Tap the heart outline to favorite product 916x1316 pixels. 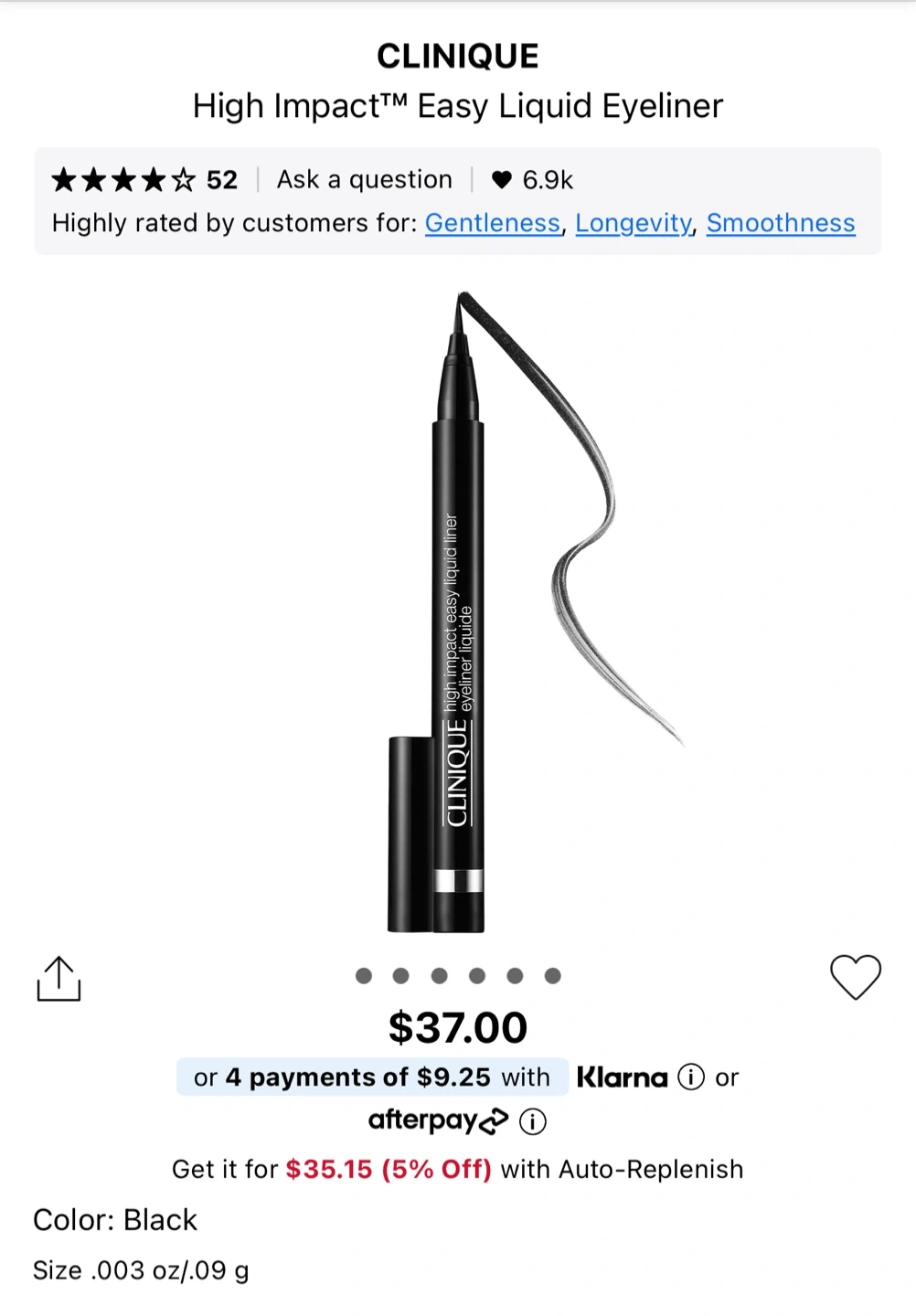pyautogui.click(x=856, y=977)
